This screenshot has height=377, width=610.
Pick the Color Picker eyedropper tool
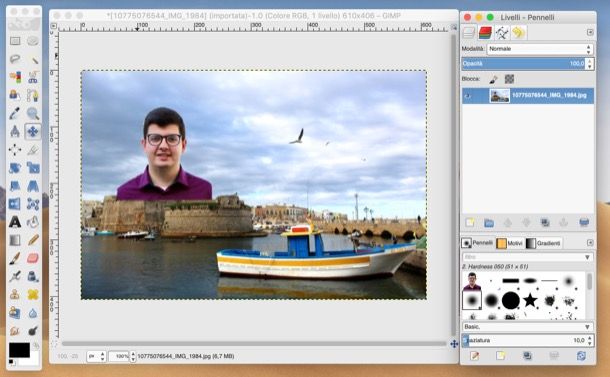15,114
